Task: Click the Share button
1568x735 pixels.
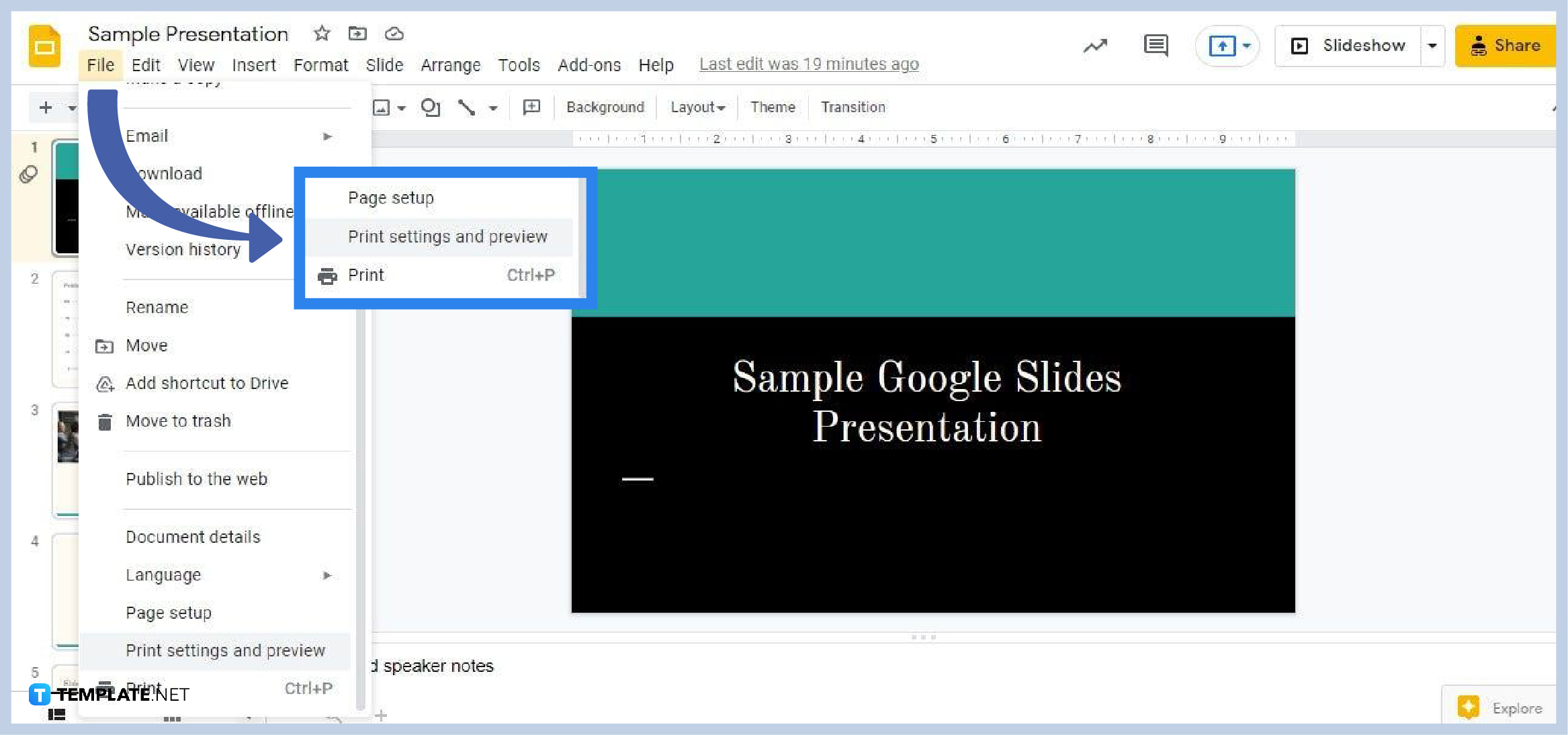Action: [1503, 45]
